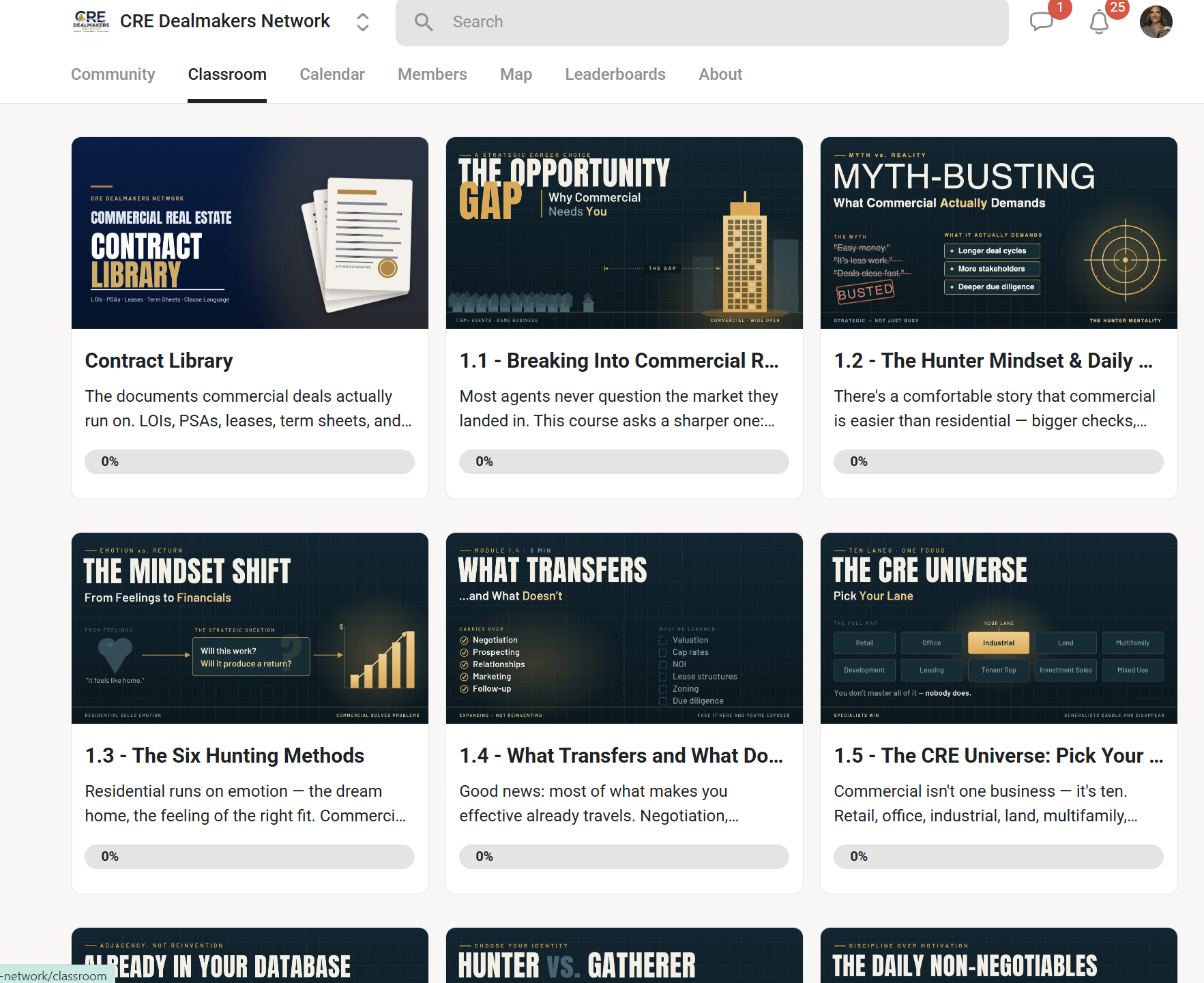
Task: Open the Already In Your Database thumbnail
Action: coord(250,955)
